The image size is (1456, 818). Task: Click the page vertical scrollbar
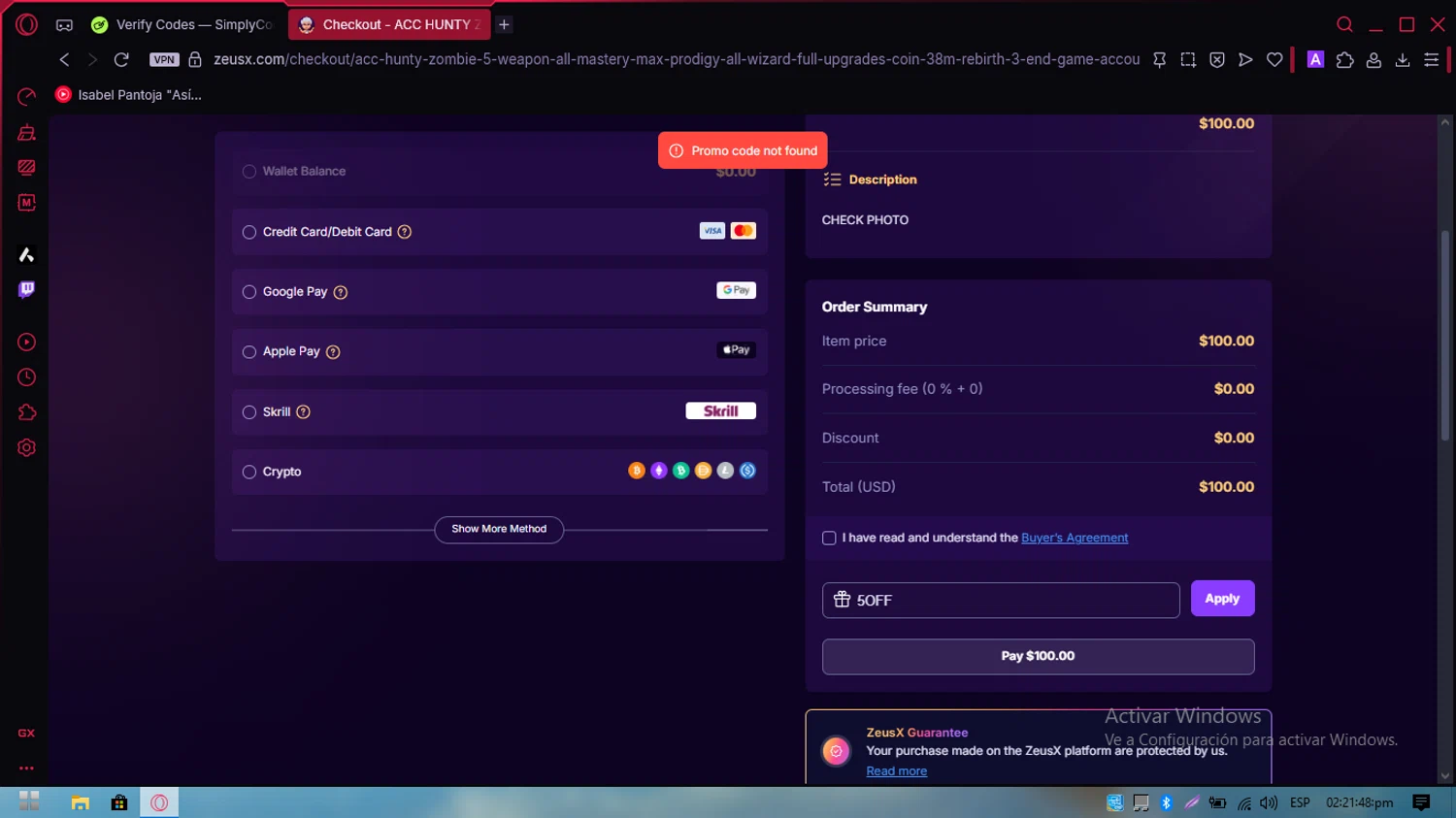click(x=1445, y=336)
